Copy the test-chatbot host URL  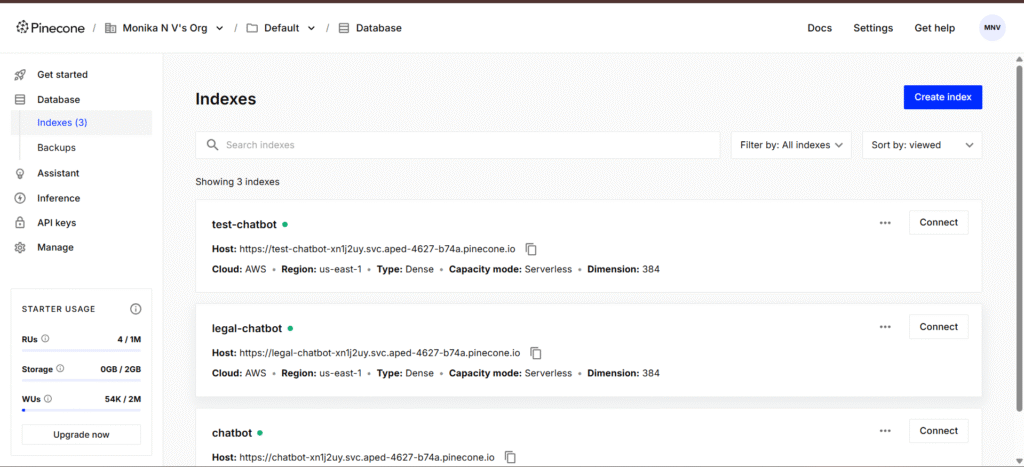click(532, 249)
